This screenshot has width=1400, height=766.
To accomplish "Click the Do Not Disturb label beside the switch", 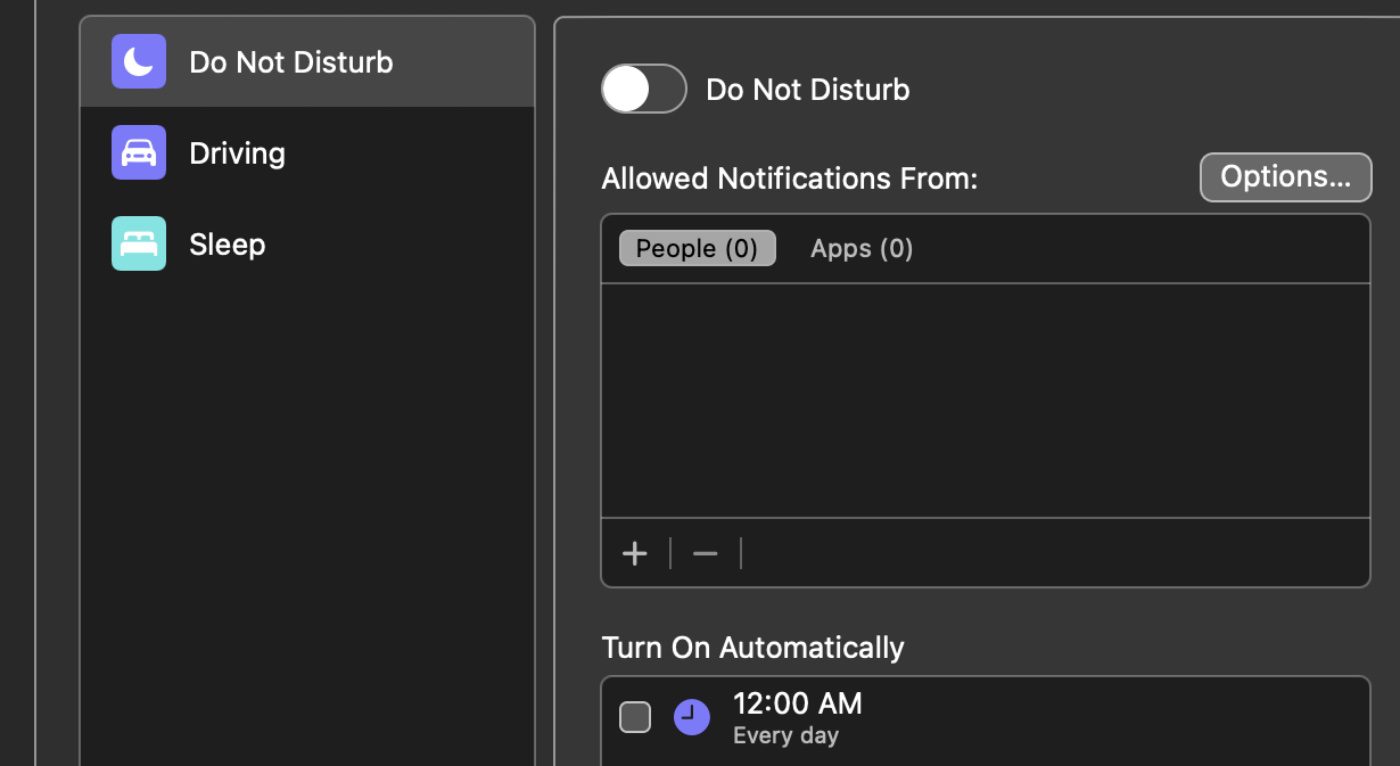I will coord(807,89).
